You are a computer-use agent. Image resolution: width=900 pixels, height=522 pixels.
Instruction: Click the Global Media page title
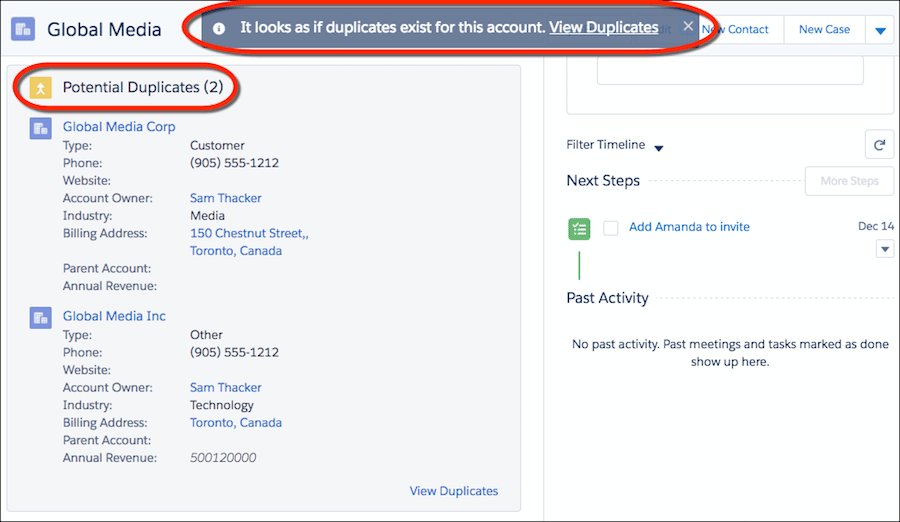[104, 29]
